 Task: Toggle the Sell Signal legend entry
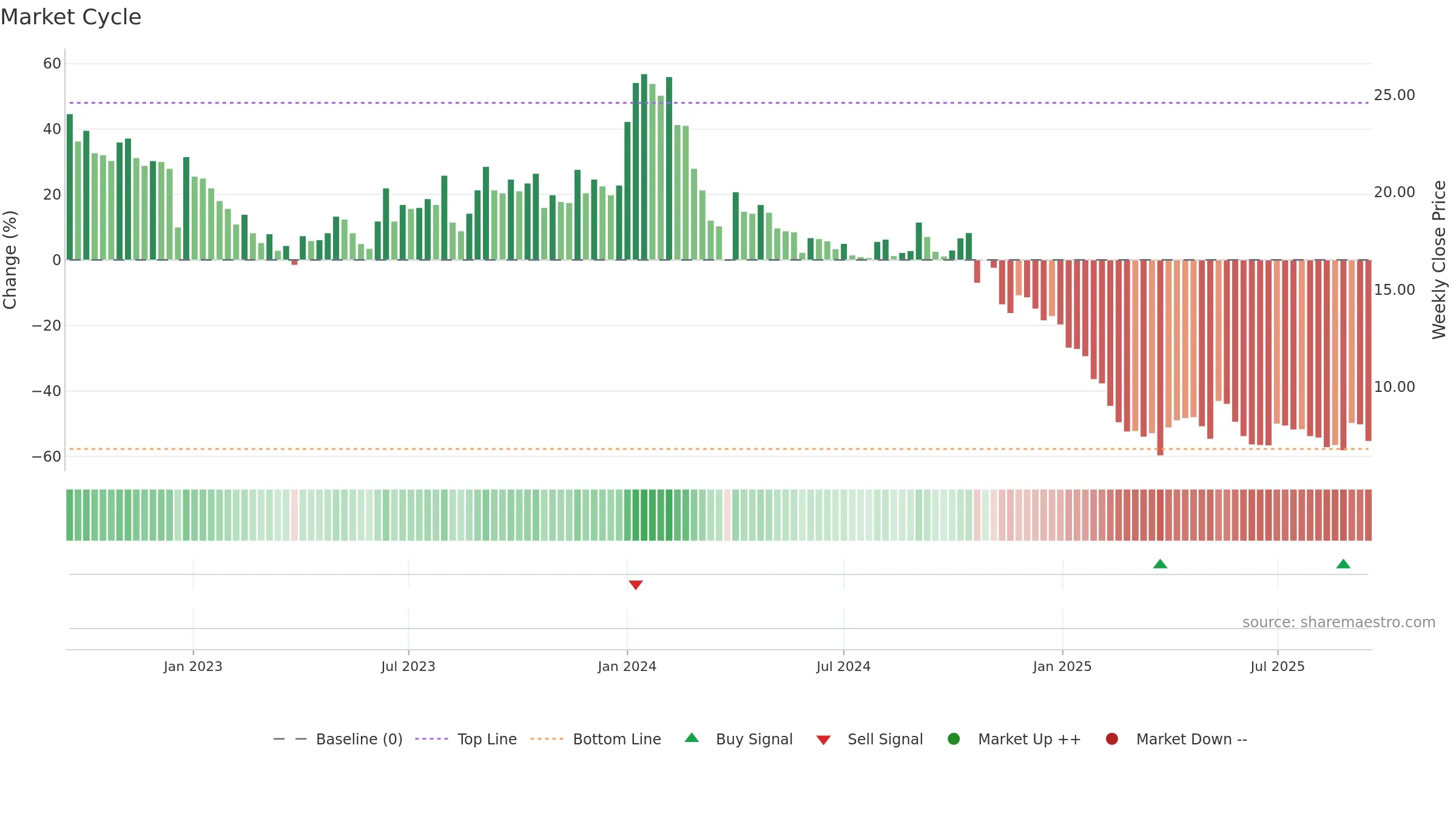coord(869,739)
